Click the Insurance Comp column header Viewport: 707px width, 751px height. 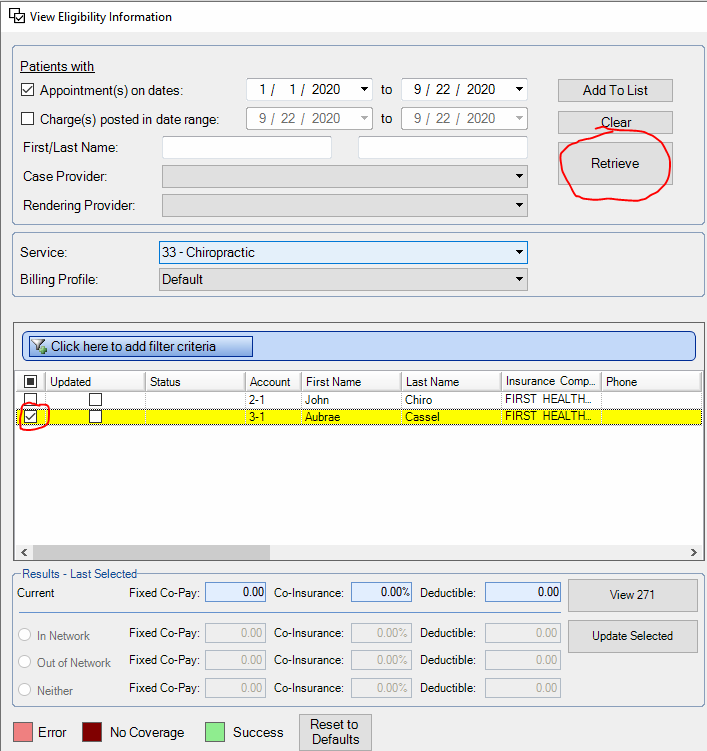[x=551, y=381]
